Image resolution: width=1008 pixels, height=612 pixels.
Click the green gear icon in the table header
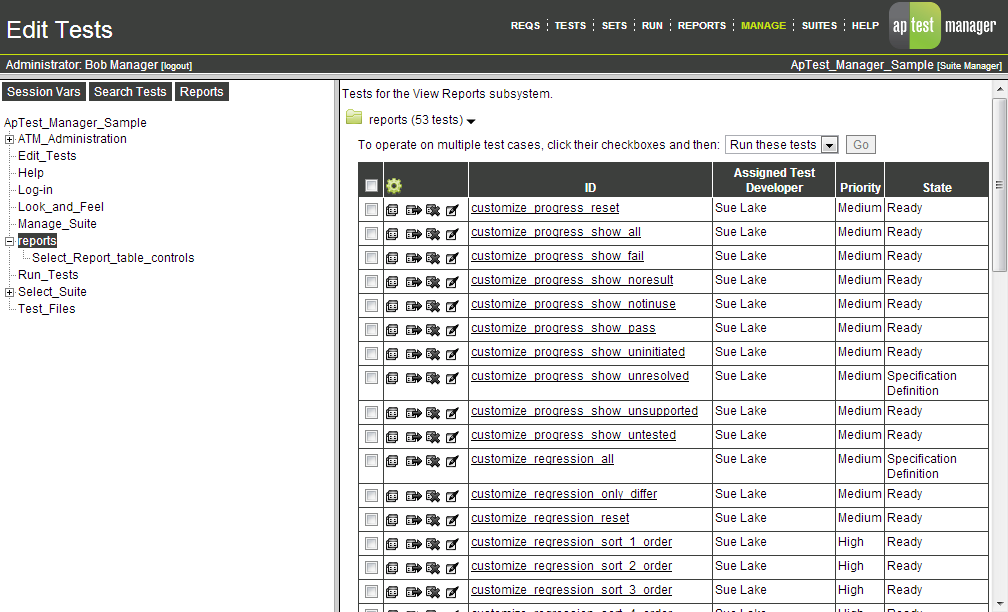394,185
